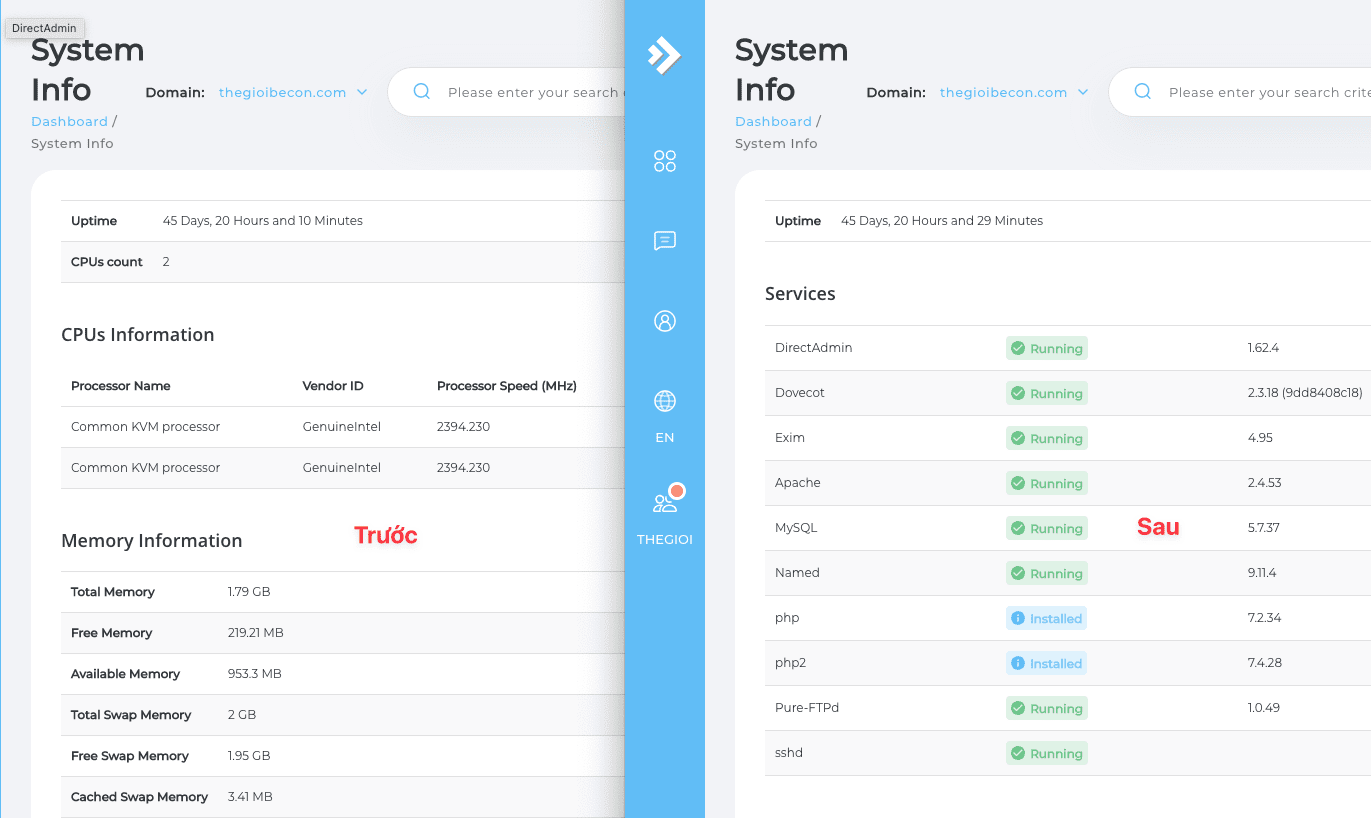Click MySQL version 5.7.37
Screen dimensions: 1371x818
(1264, 528)
